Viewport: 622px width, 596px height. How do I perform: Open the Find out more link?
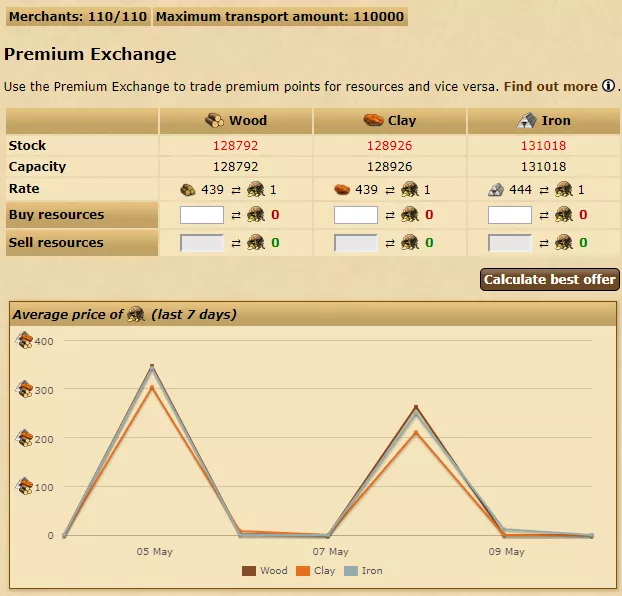click(x=550, y=87)
